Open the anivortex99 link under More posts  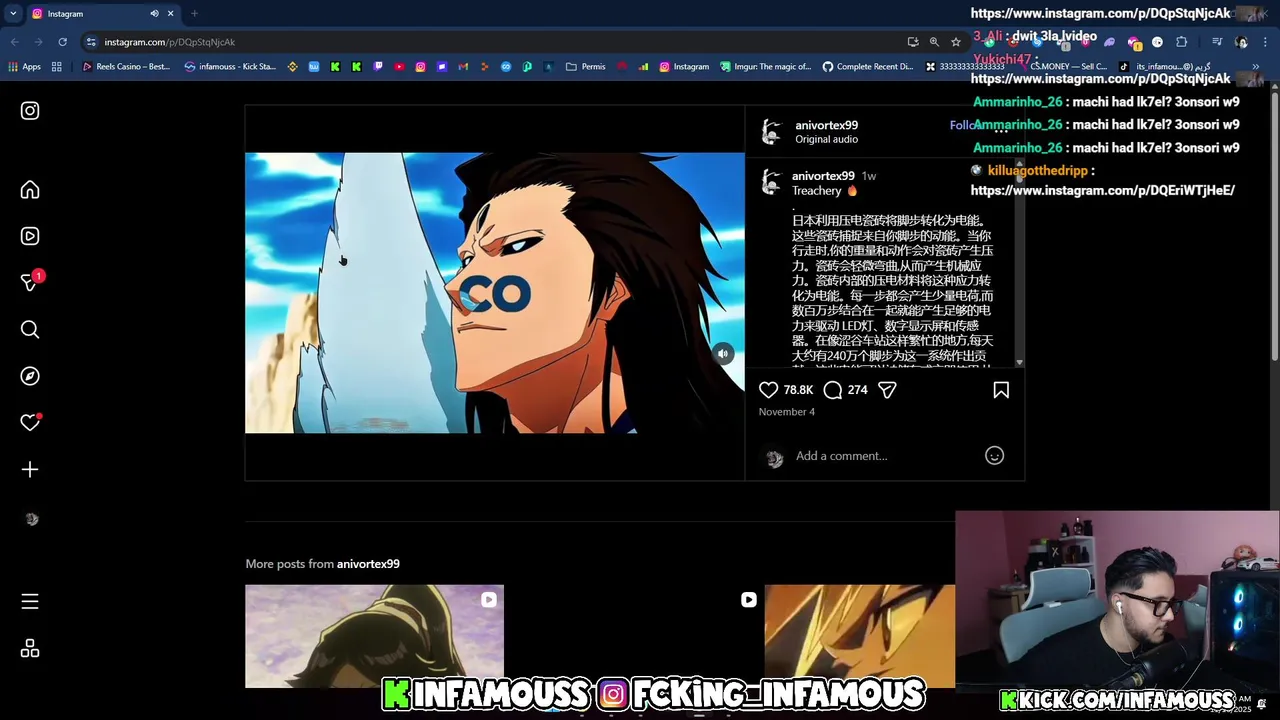coord(368,564)
